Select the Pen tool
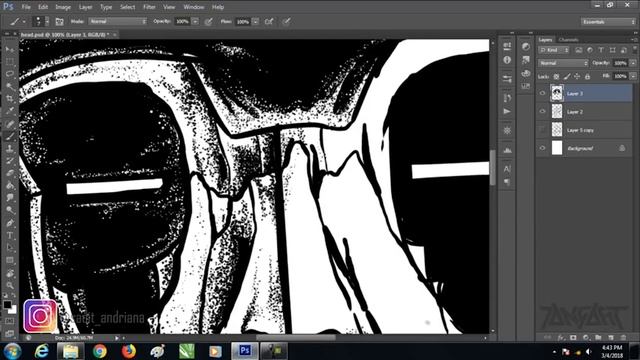This screenshot has height=360, width=640. pos(10,223)
